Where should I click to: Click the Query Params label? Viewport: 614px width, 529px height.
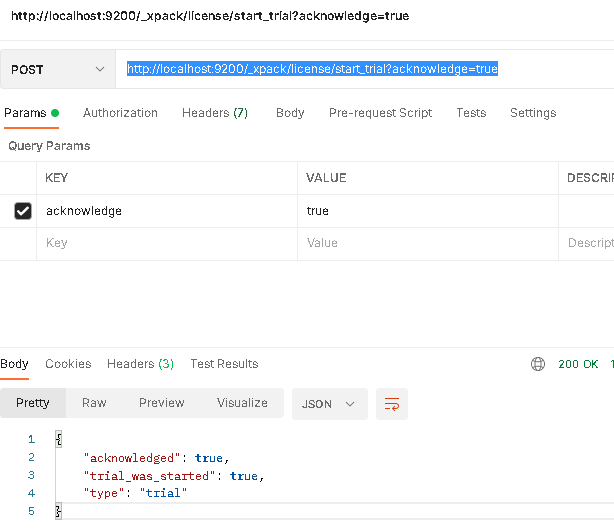click(49, 146)
